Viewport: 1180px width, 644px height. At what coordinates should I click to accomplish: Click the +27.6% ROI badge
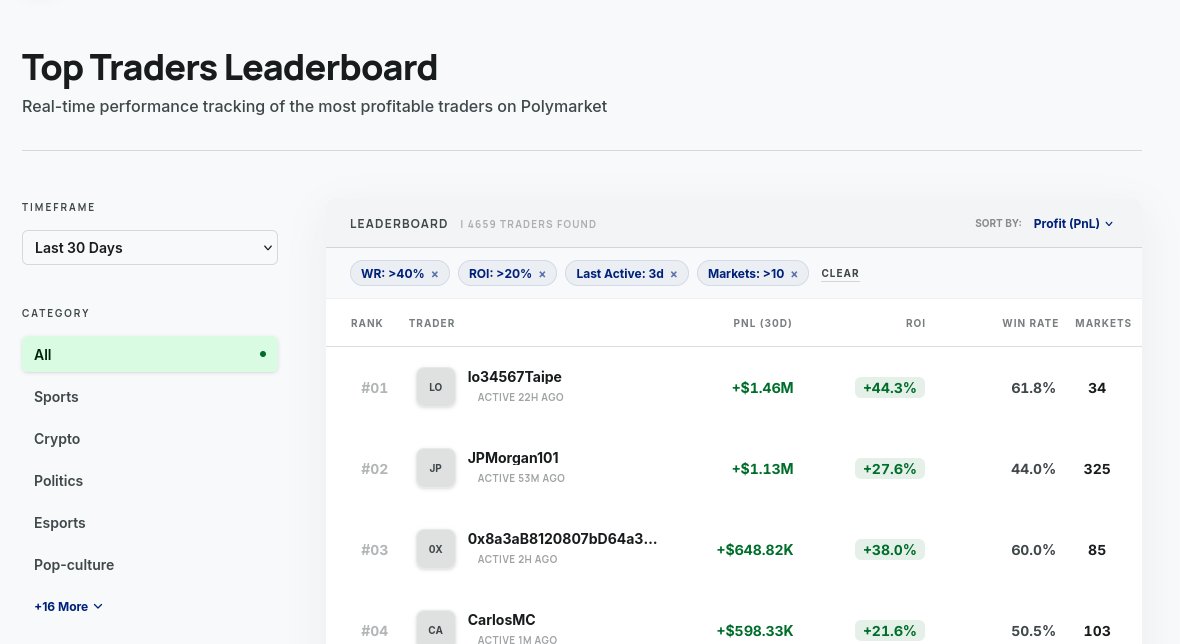890,469
